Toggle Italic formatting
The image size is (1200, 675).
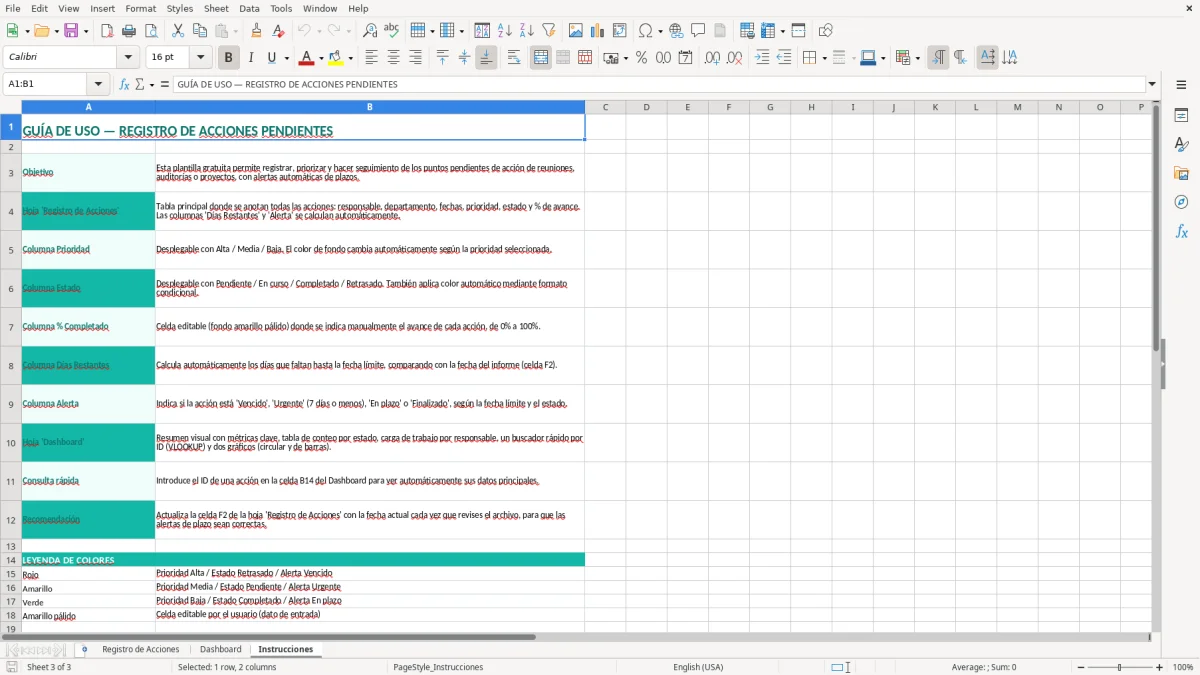coord(250,58)
